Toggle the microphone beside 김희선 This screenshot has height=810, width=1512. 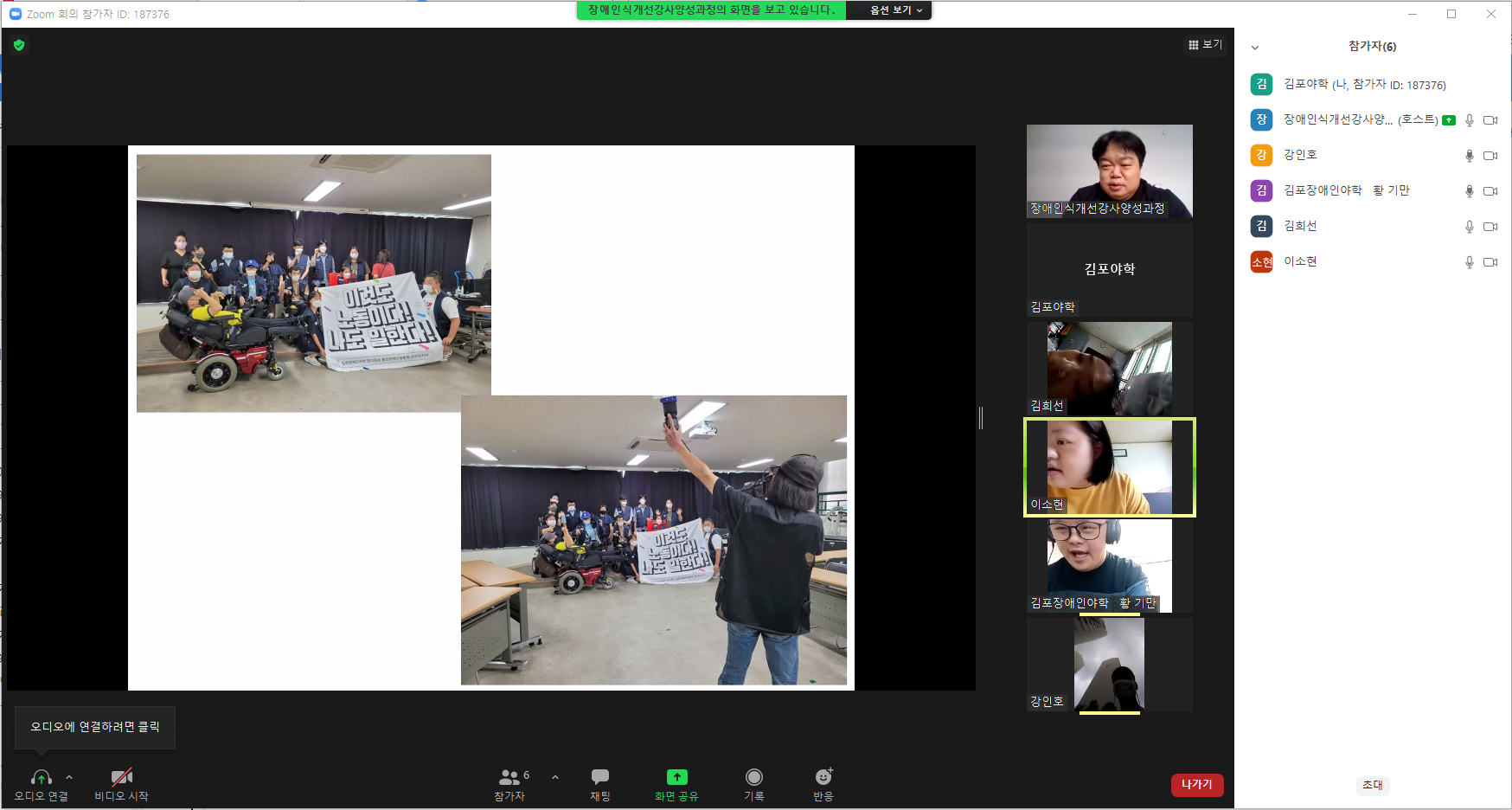(x=1469, y=227)
